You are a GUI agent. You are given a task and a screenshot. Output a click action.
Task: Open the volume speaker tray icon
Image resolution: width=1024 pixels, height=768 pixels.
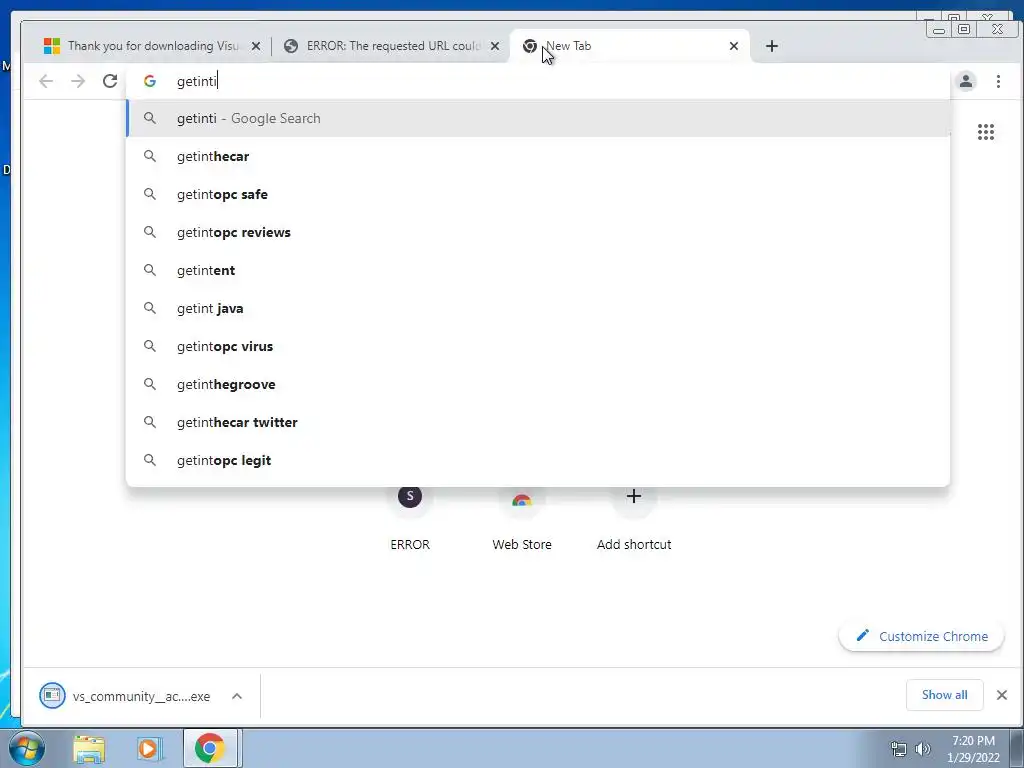[922, 749]
